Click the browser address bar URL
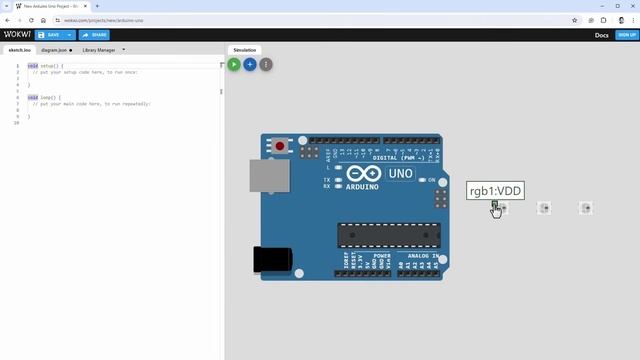The width and height of the screenshot is (640, 360). point(104,20)
